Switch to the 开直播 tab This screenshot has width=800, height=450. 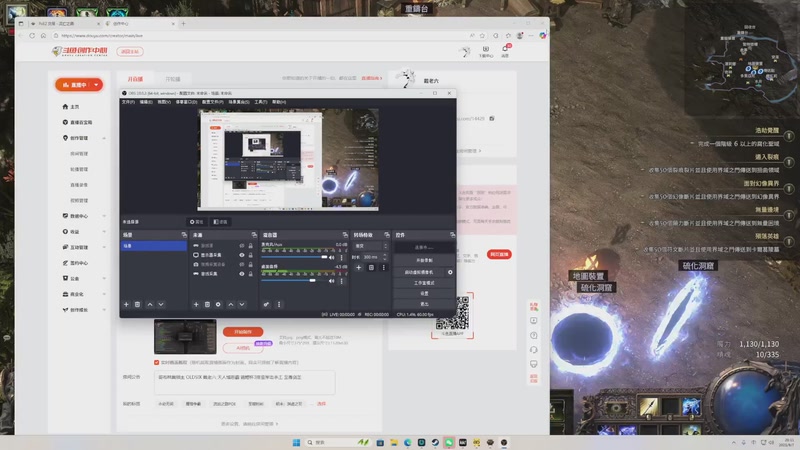pyautogui.click(x=135, y=79)
